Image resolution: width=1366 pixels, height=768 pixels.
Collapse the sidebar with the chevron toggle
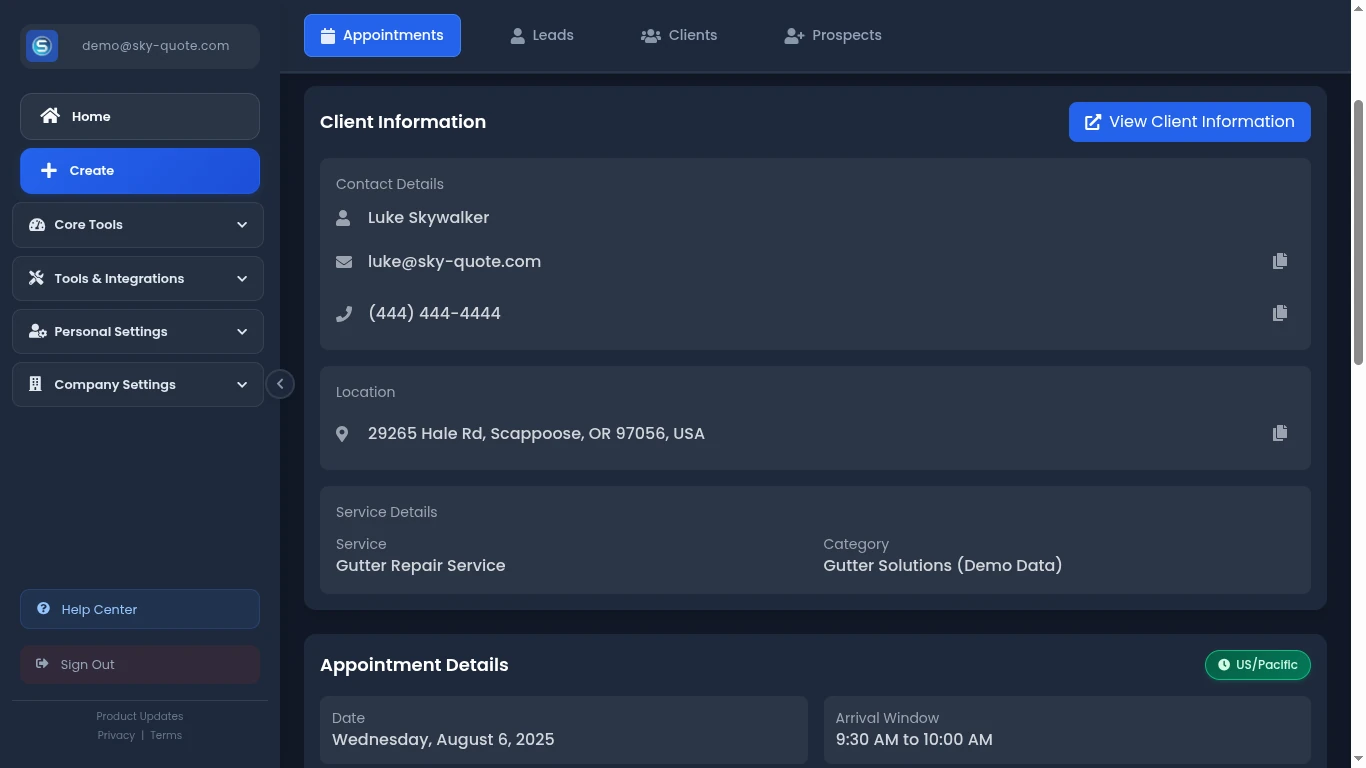click(281, 383)
